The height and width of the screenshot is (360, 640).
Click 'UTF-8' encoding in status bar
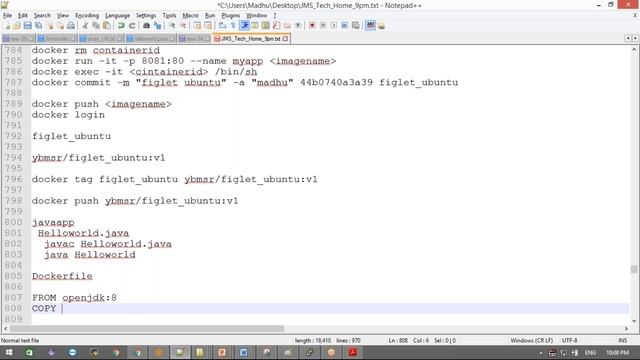(569, 340)
